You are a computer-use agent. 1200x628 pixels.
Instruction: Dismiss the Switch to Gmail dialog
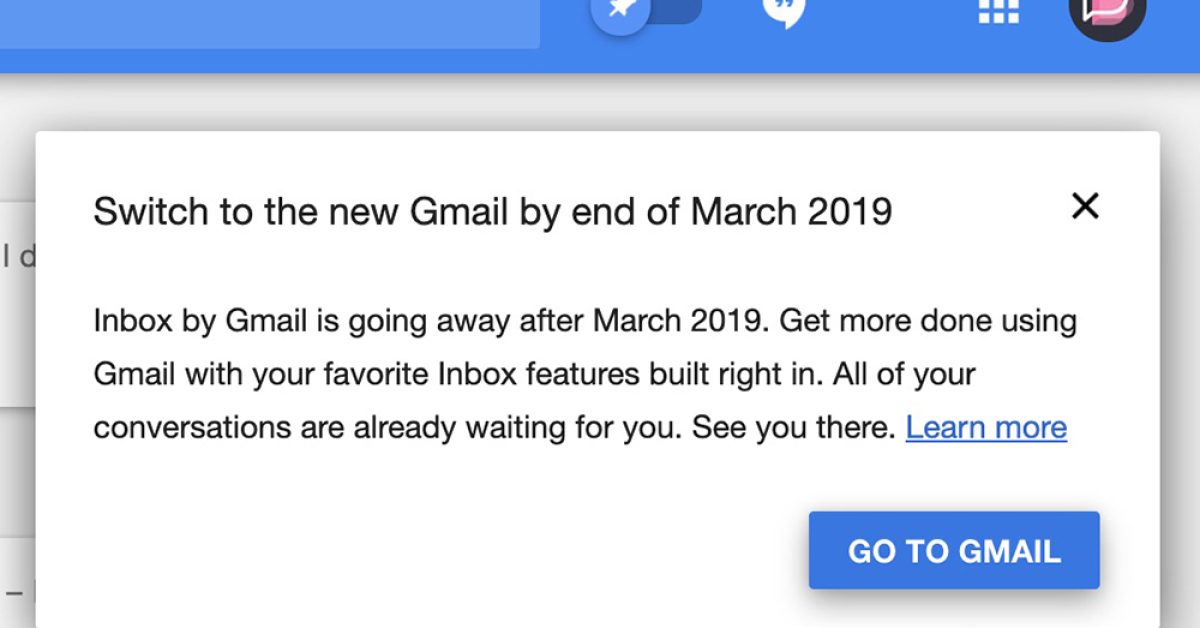(1085, 207)
